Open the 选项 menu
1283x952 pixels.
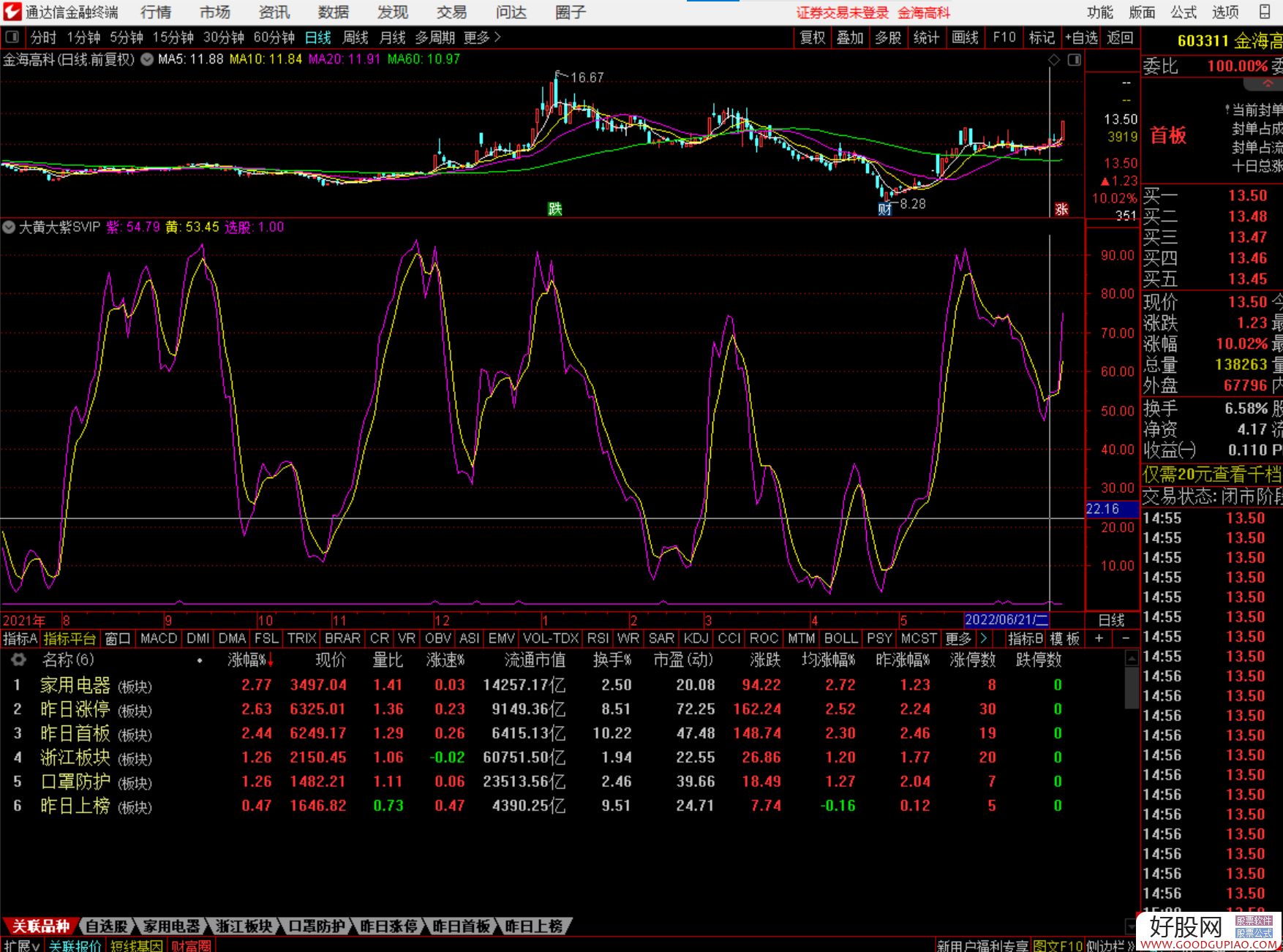1225,12
